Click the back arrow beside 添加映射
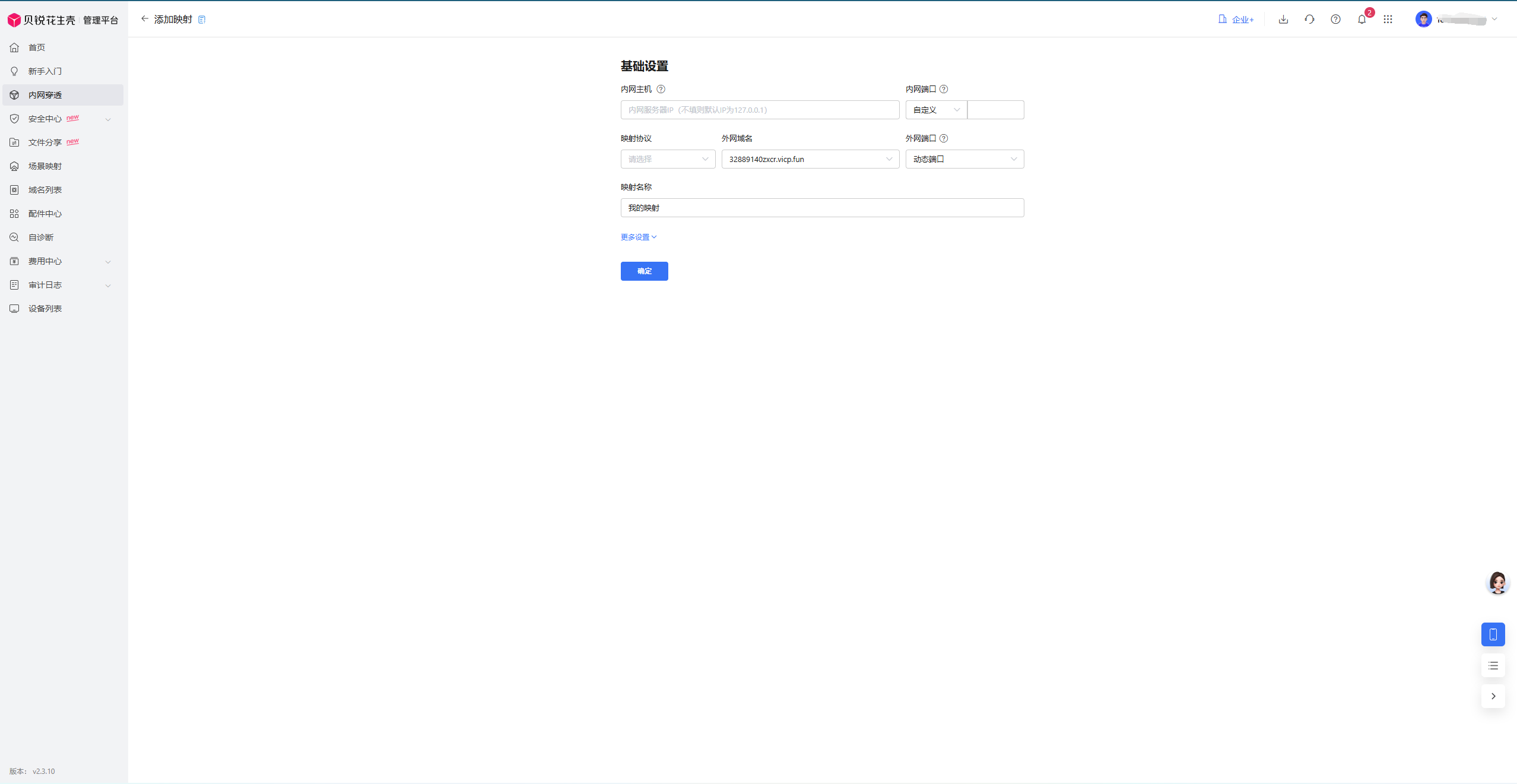The width and height of the screenshot is (1517, 784). pos(144,19)
